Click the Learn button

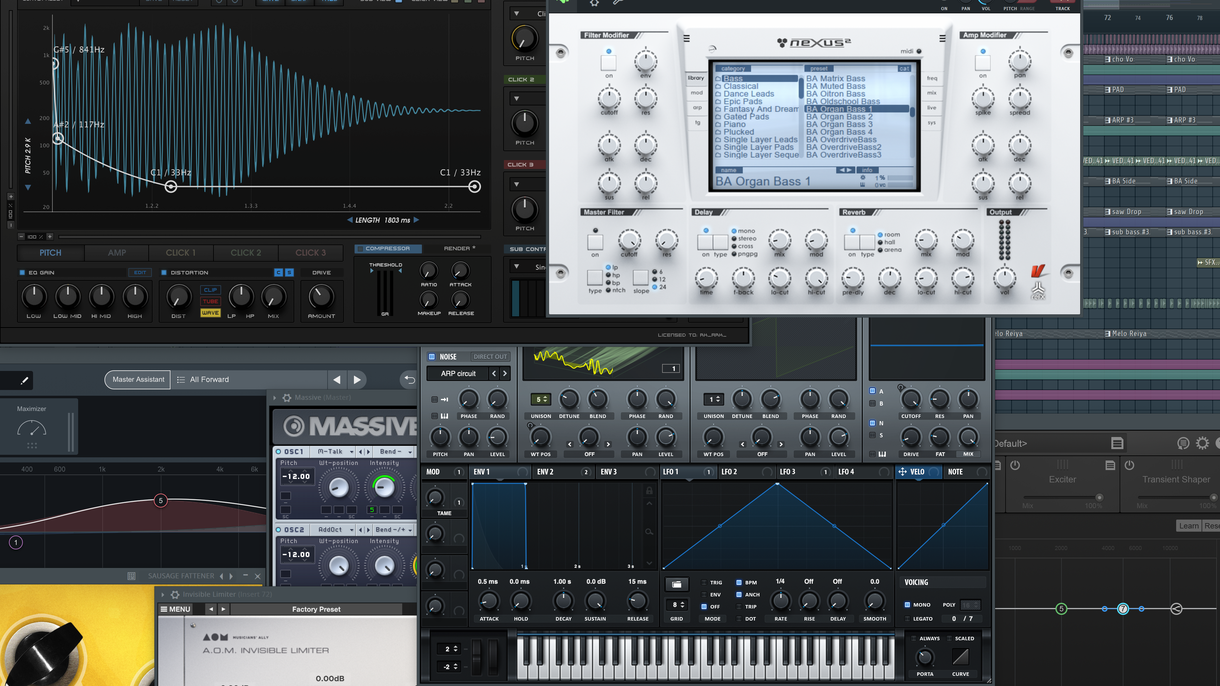1188,526
